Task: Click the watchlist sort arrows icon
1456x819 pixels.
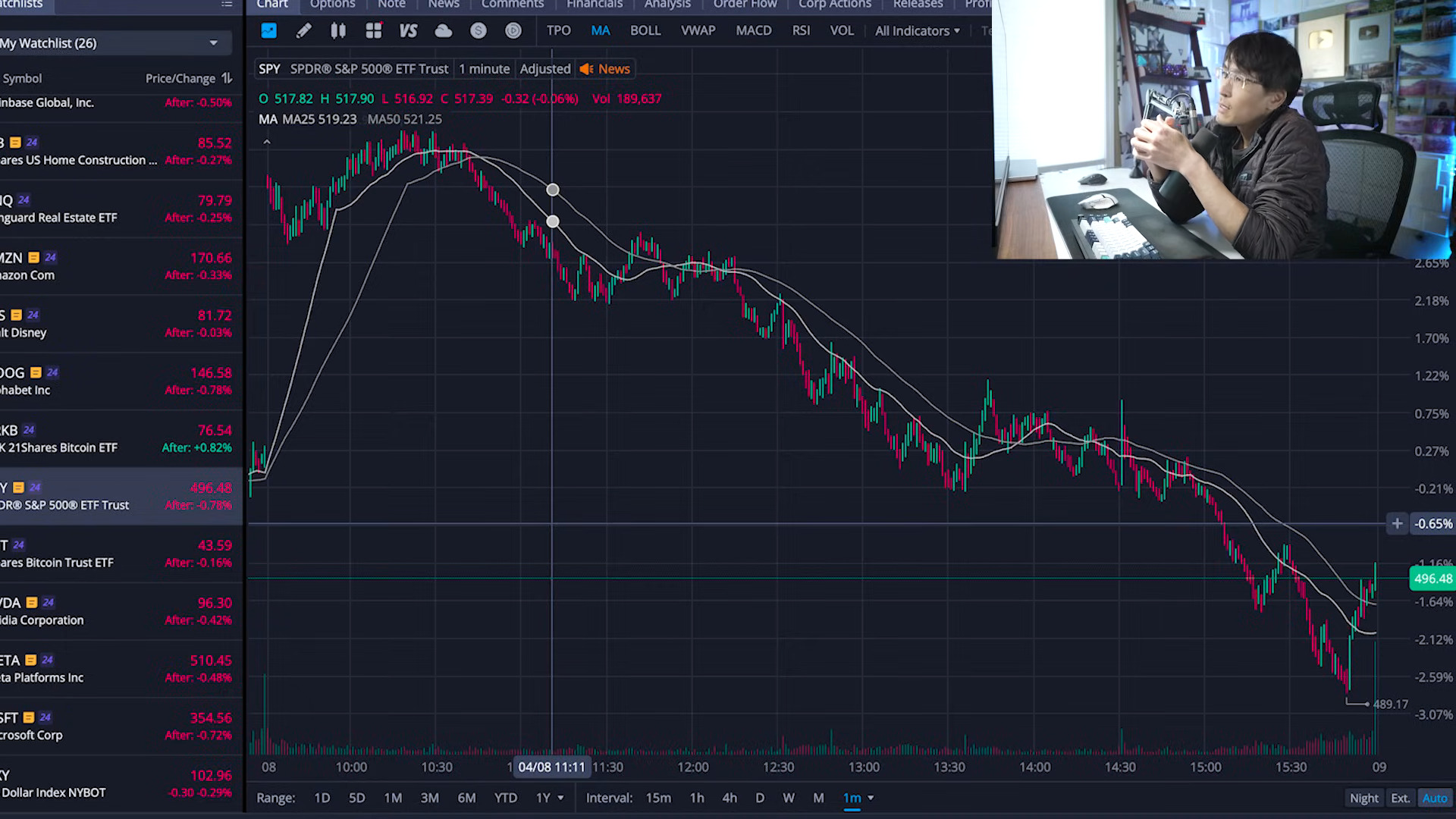Action: click(x=227, y=78)
